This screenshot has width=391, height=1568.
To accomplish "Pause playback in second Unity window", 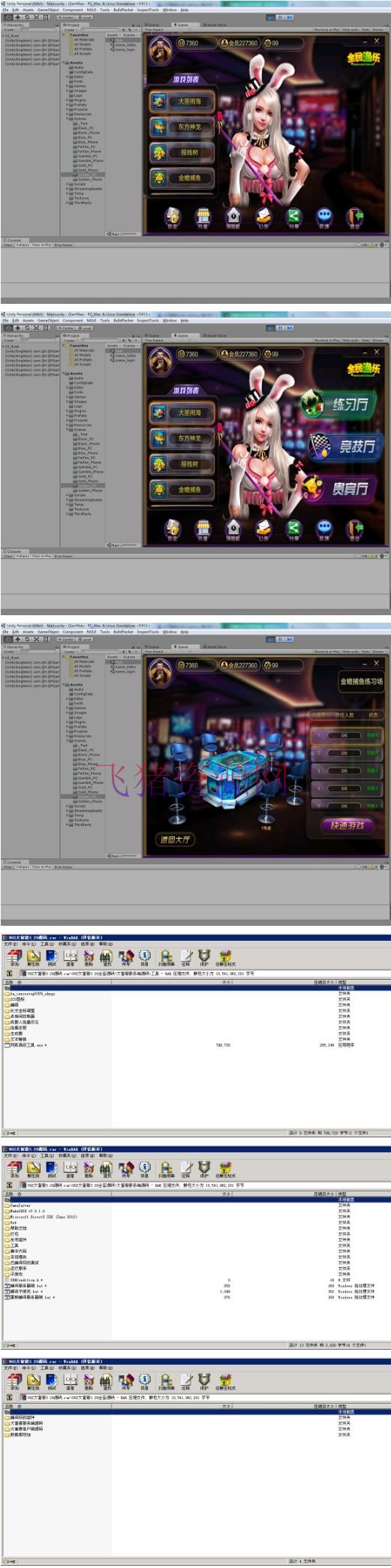I will pos(279,328).
